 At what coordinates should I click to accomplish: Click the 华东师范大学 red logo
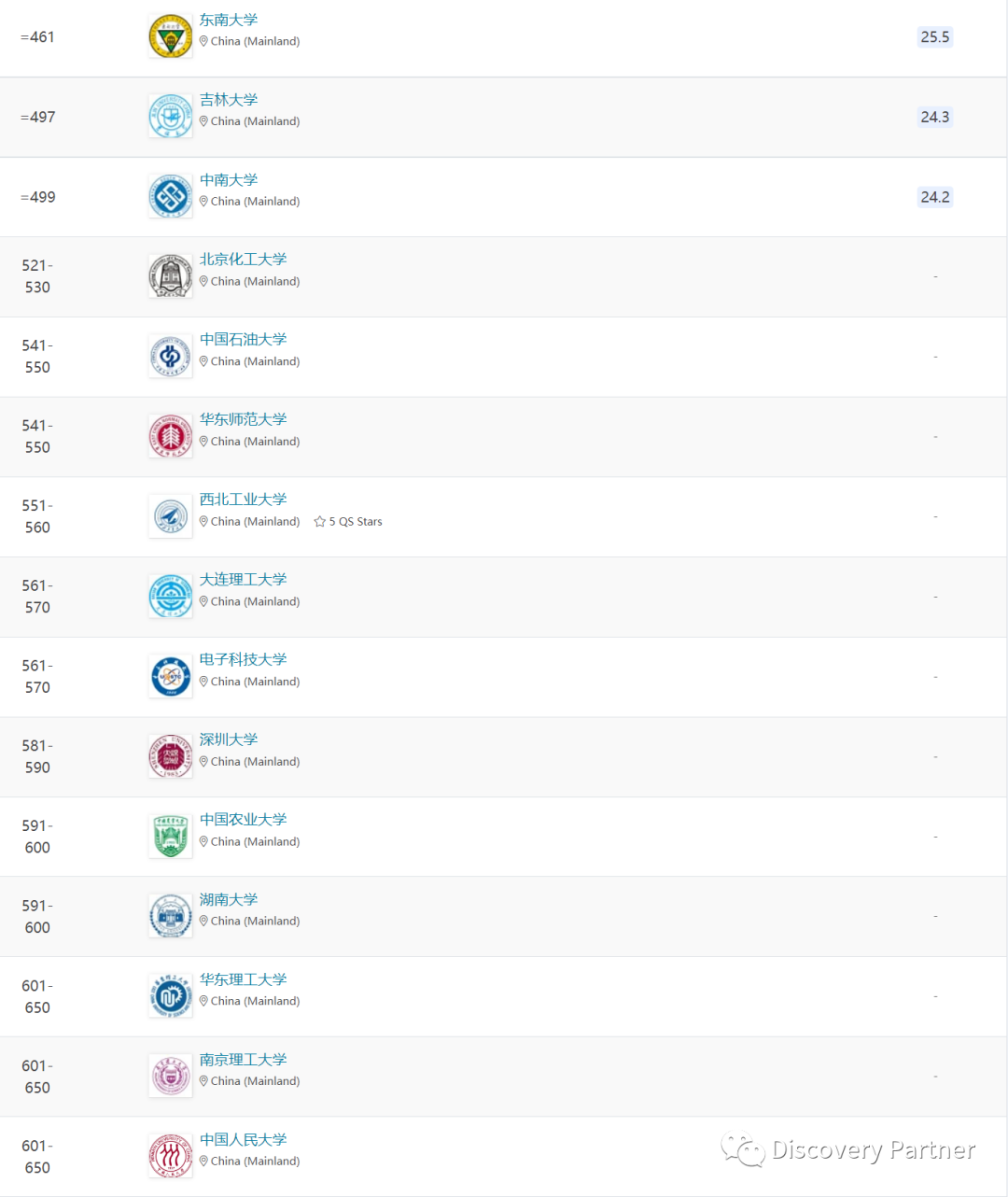click(171, 436)
